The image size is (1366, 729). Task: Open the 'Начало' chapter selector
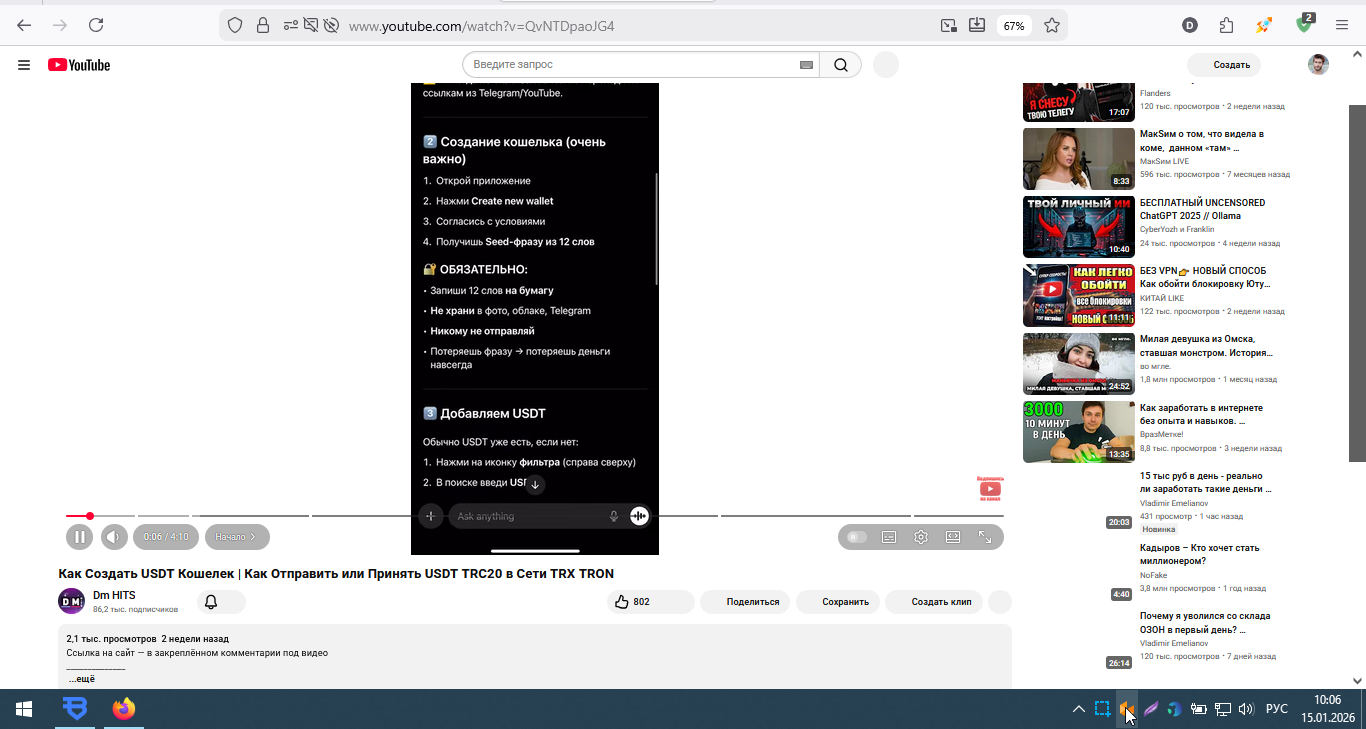tap(237, 537)
